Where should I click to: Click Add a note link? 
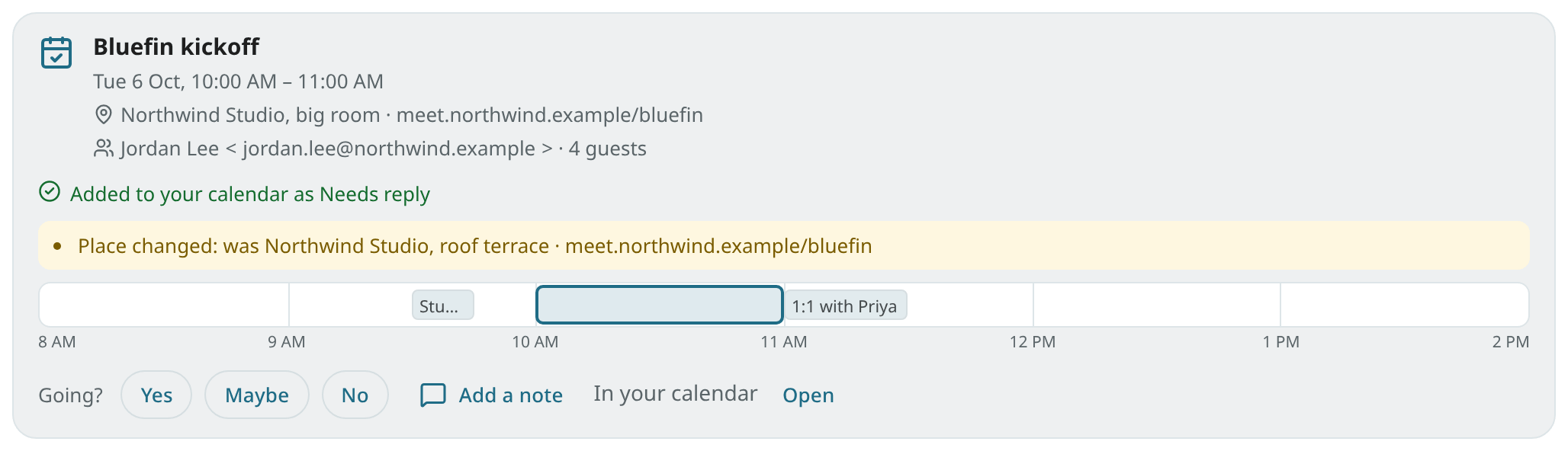point(510,395)
